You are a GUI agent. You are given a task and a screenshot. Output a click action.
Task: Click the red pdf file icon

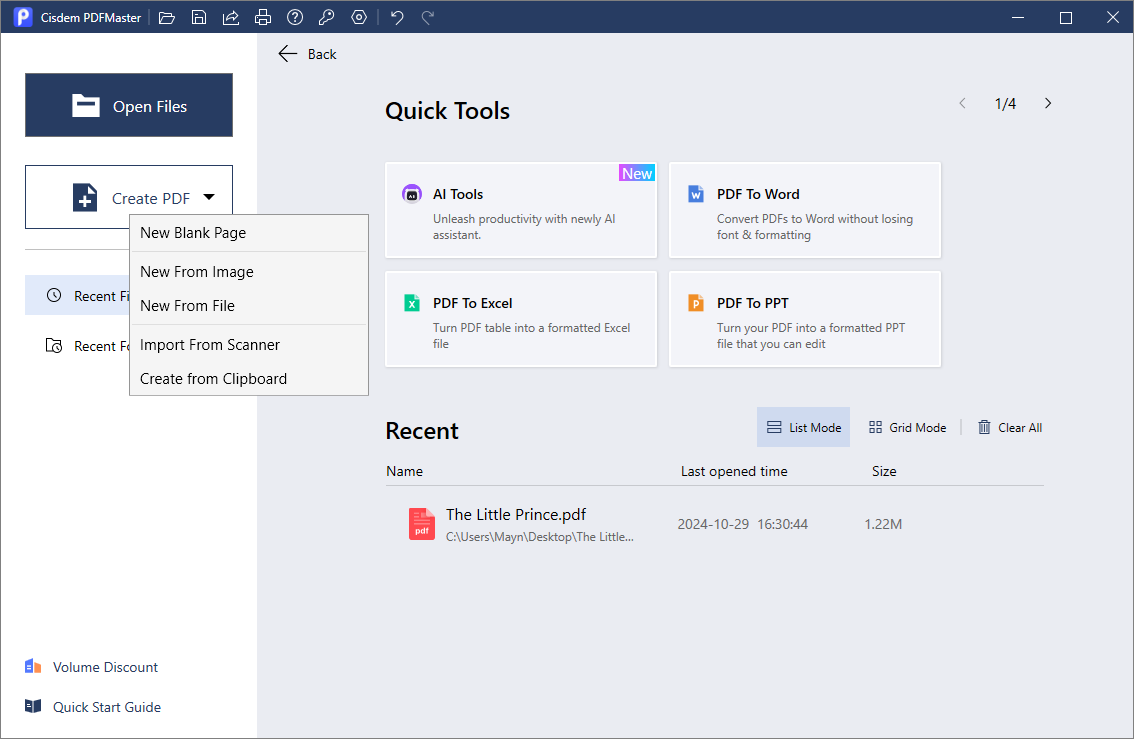click(x=422, y=524)
